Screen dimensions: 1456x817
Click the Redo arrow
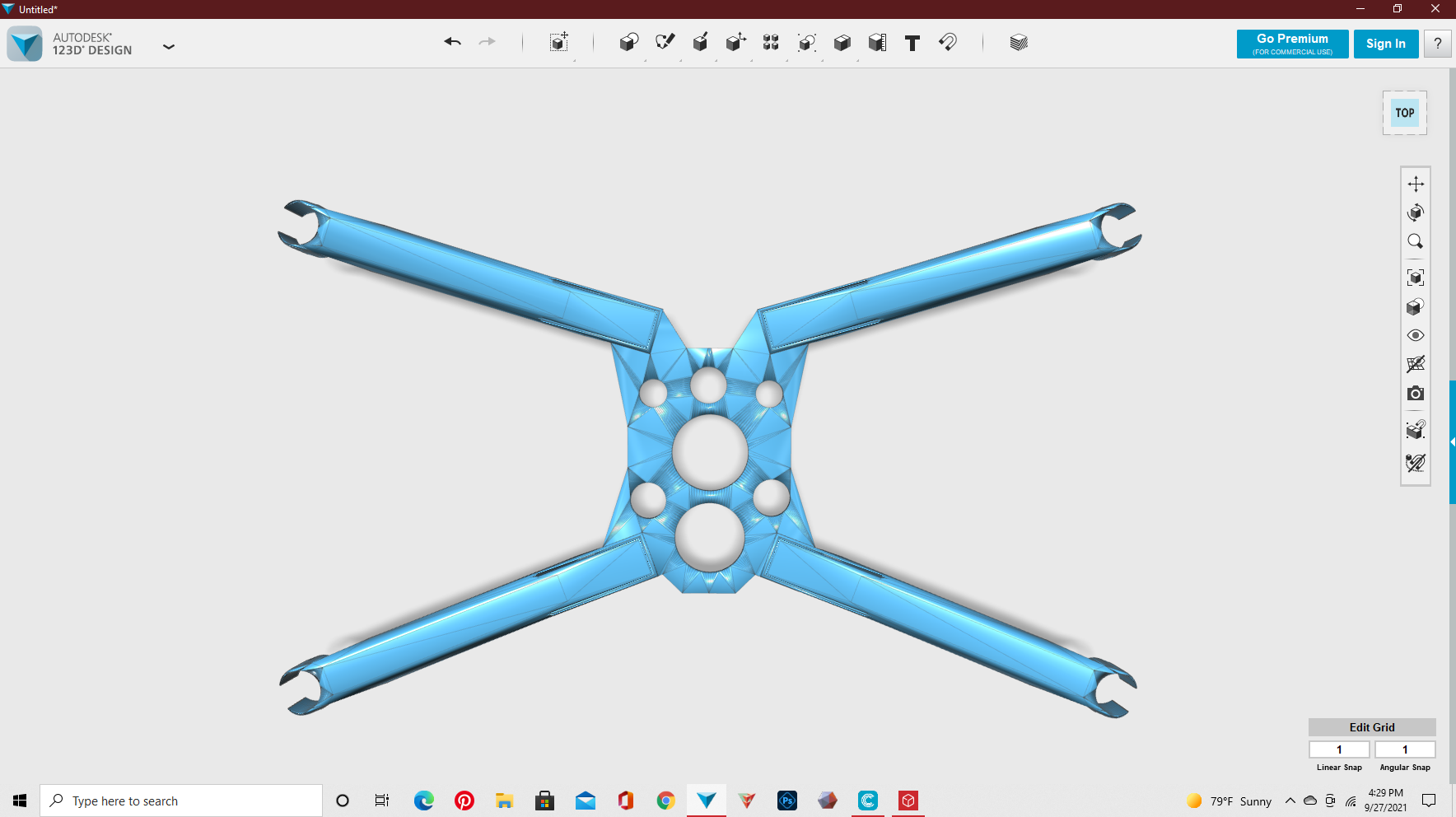[488, 42]
